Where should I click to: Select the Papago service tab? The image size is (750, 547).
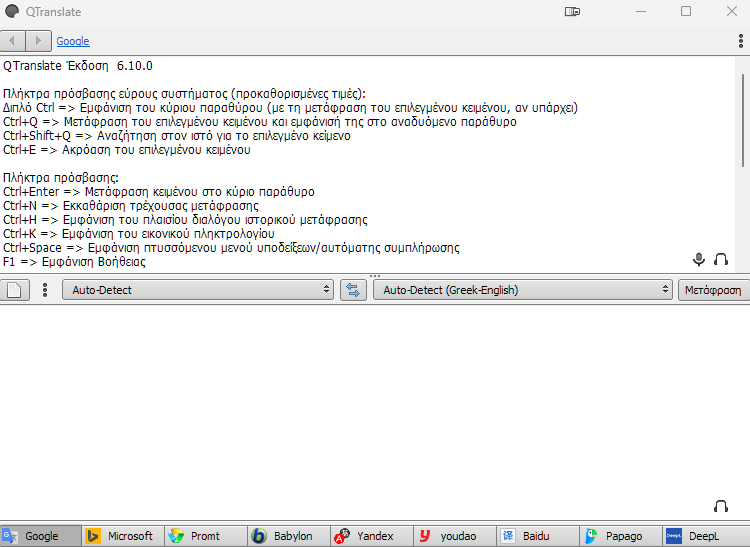(621, 536)
